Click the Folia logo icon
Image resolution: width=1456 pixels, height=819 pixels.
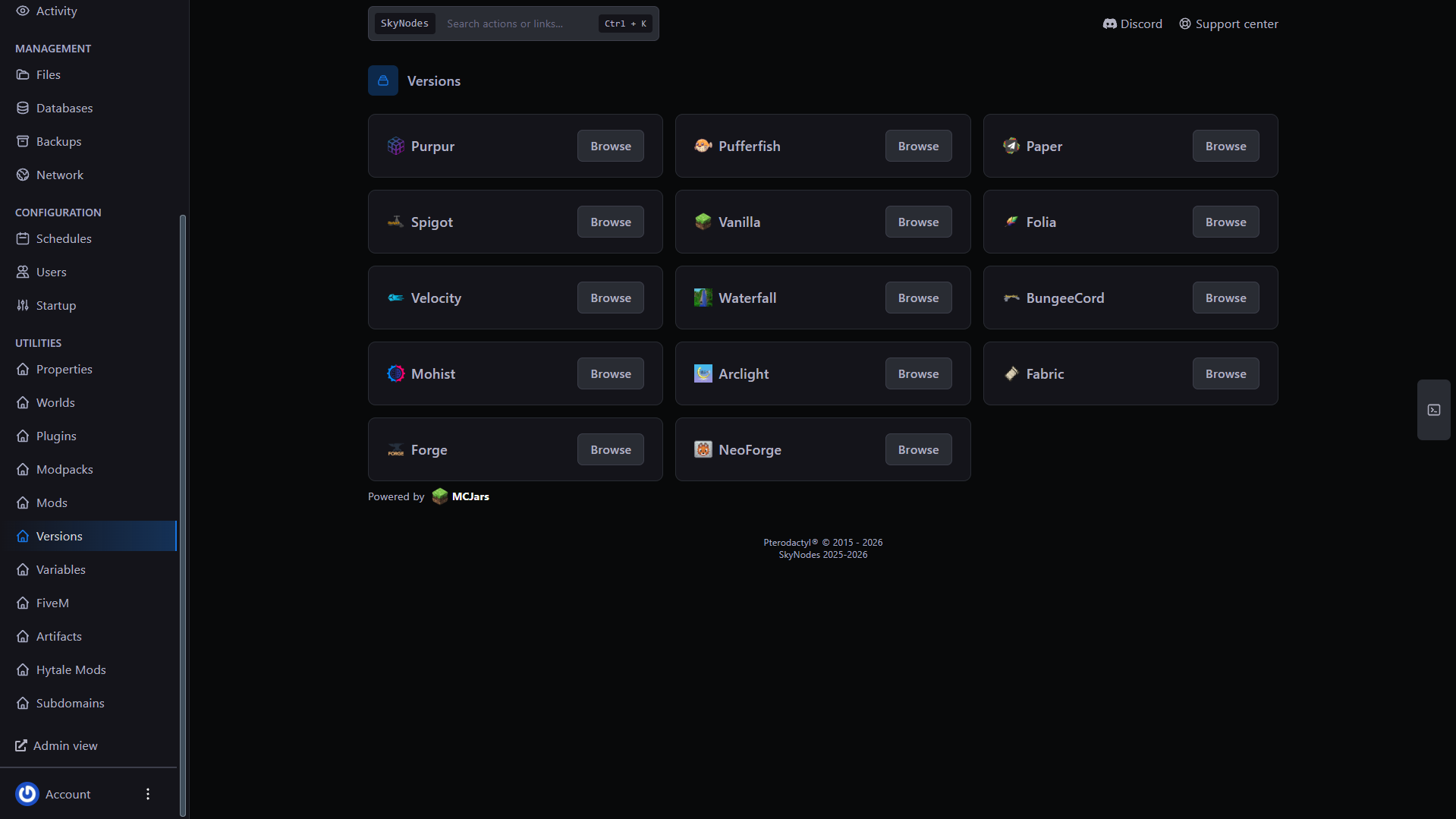pyautogui.click(x=1011, y=222)
